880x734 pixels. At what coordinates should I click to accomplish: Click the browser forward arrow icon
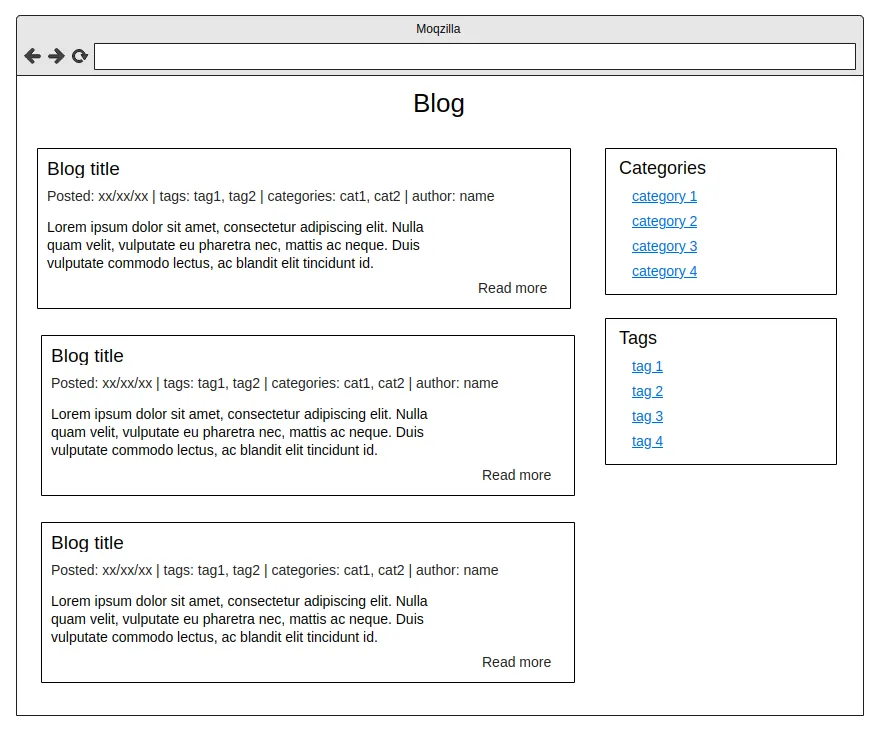(x=56, y=56)
